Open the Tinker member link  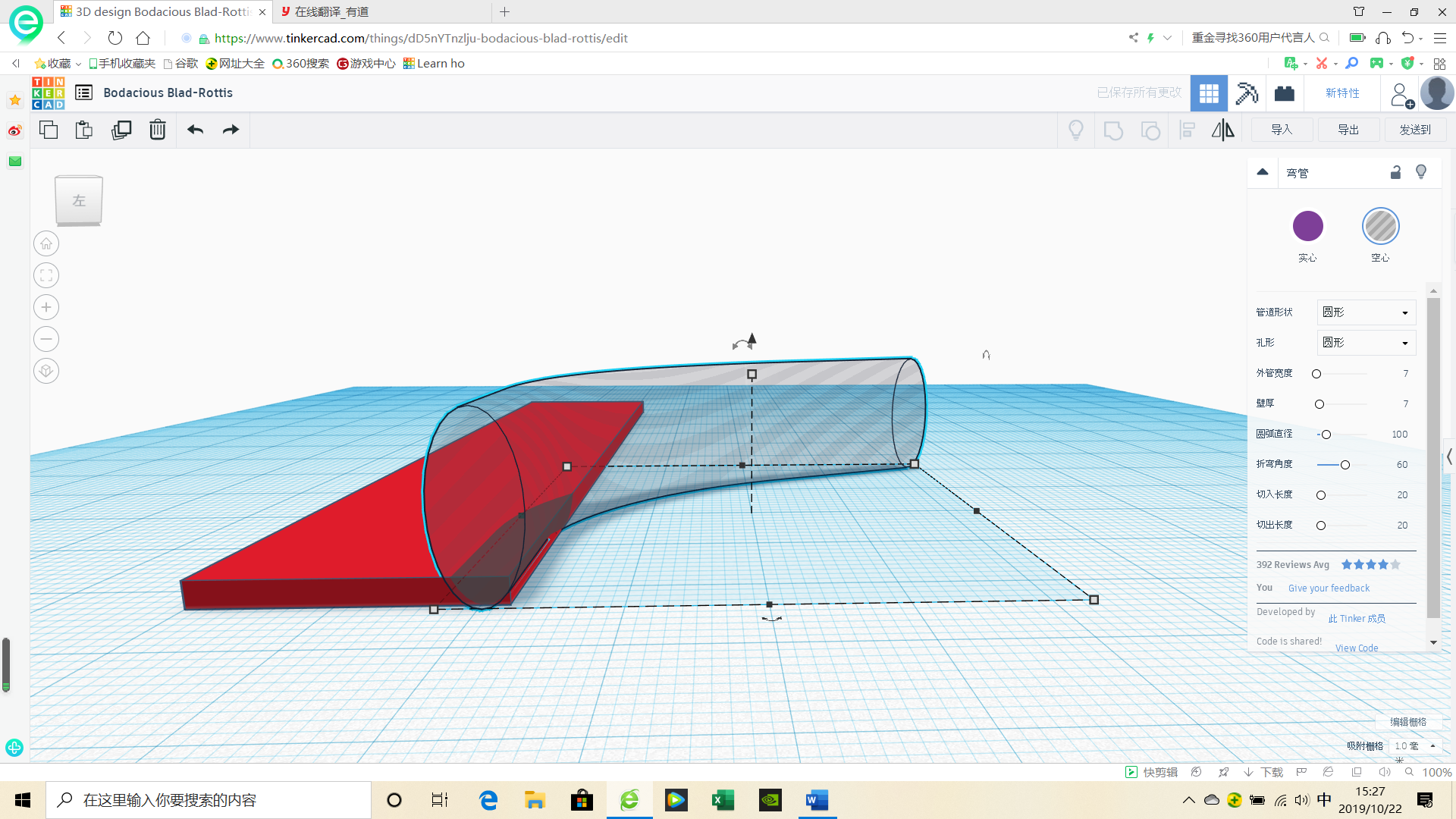pos(1357,619)
